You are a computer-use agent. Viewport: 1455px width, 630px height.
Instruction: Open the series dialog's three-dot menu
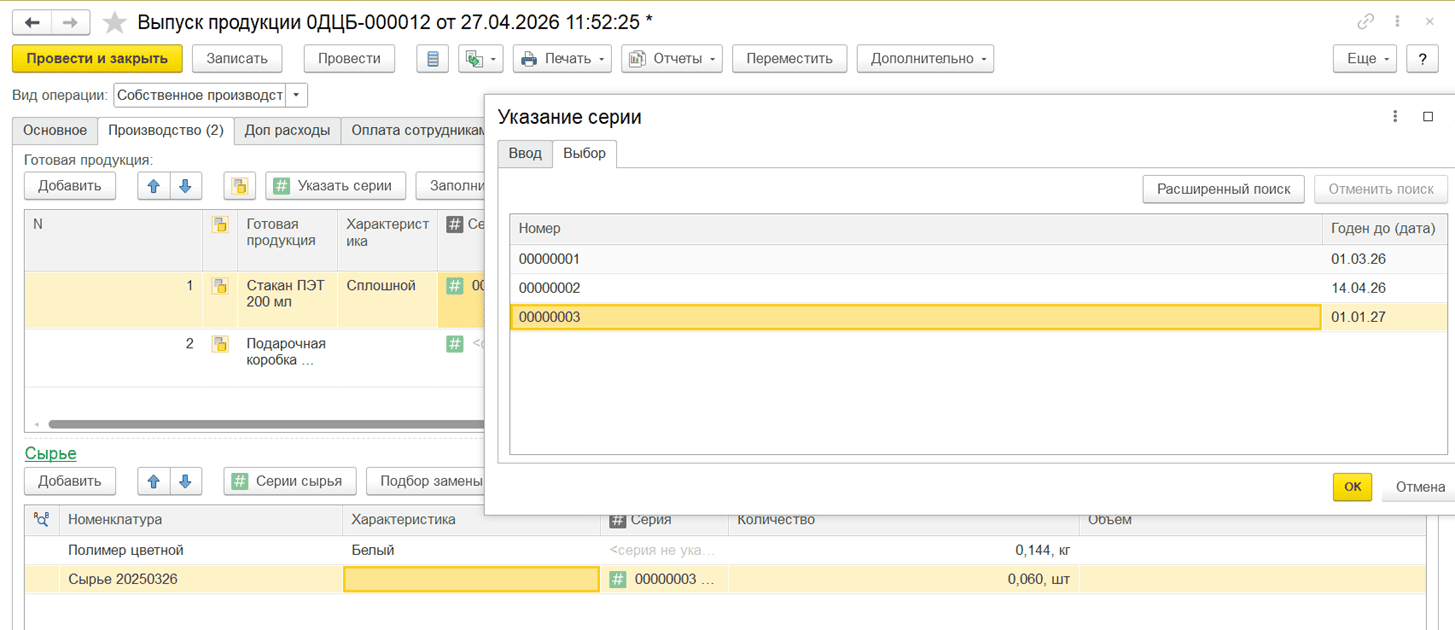1395,117
